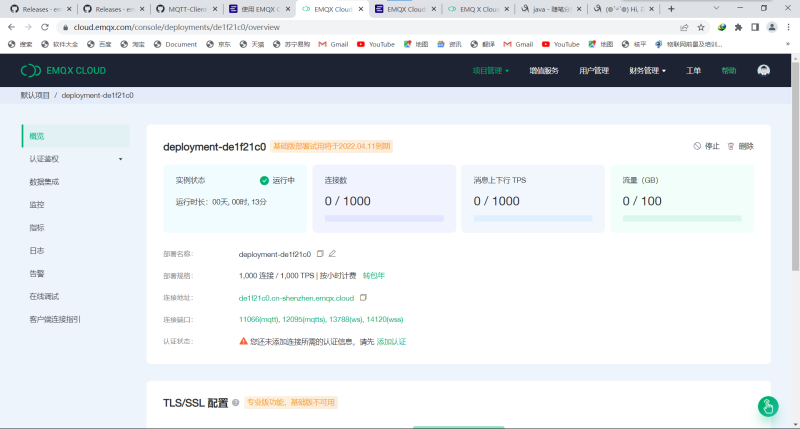Bookmark this page with the star icon

701,27
